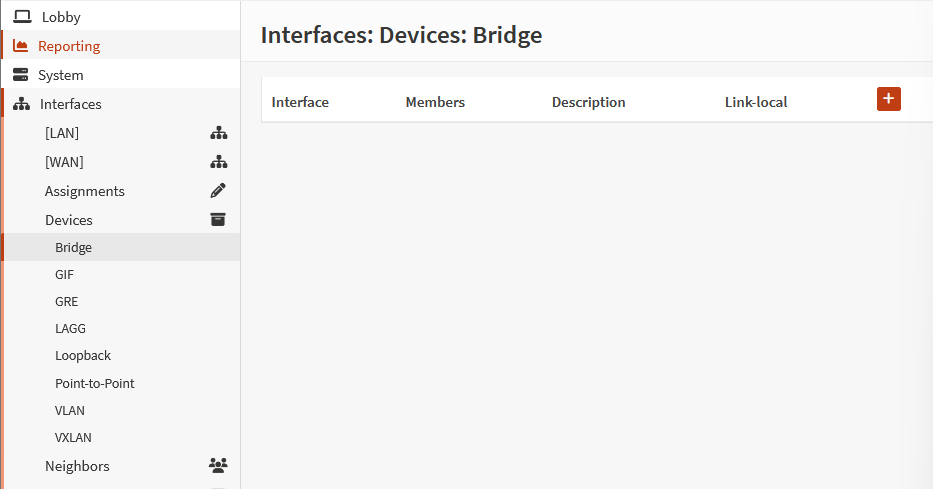Click the pencil icon next to Assignments
Image resolution: width=933 pixels, height=489 pixels.
pos(218,191)
